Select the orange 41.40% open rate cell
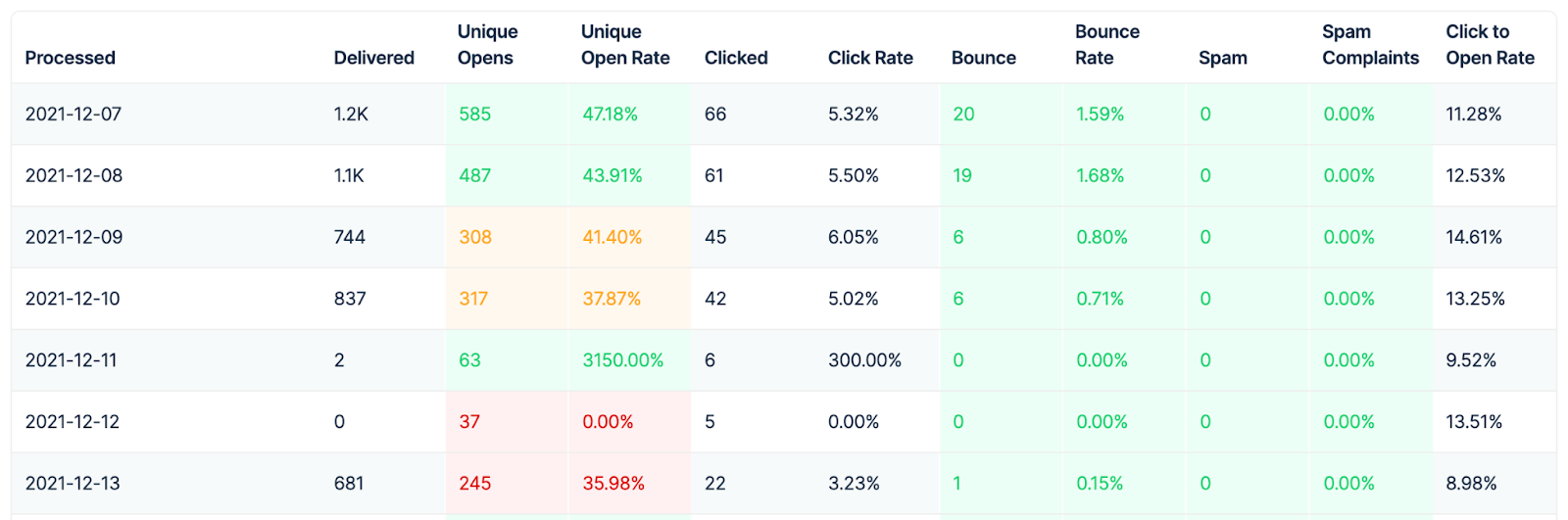 click(x=612, y=237)
